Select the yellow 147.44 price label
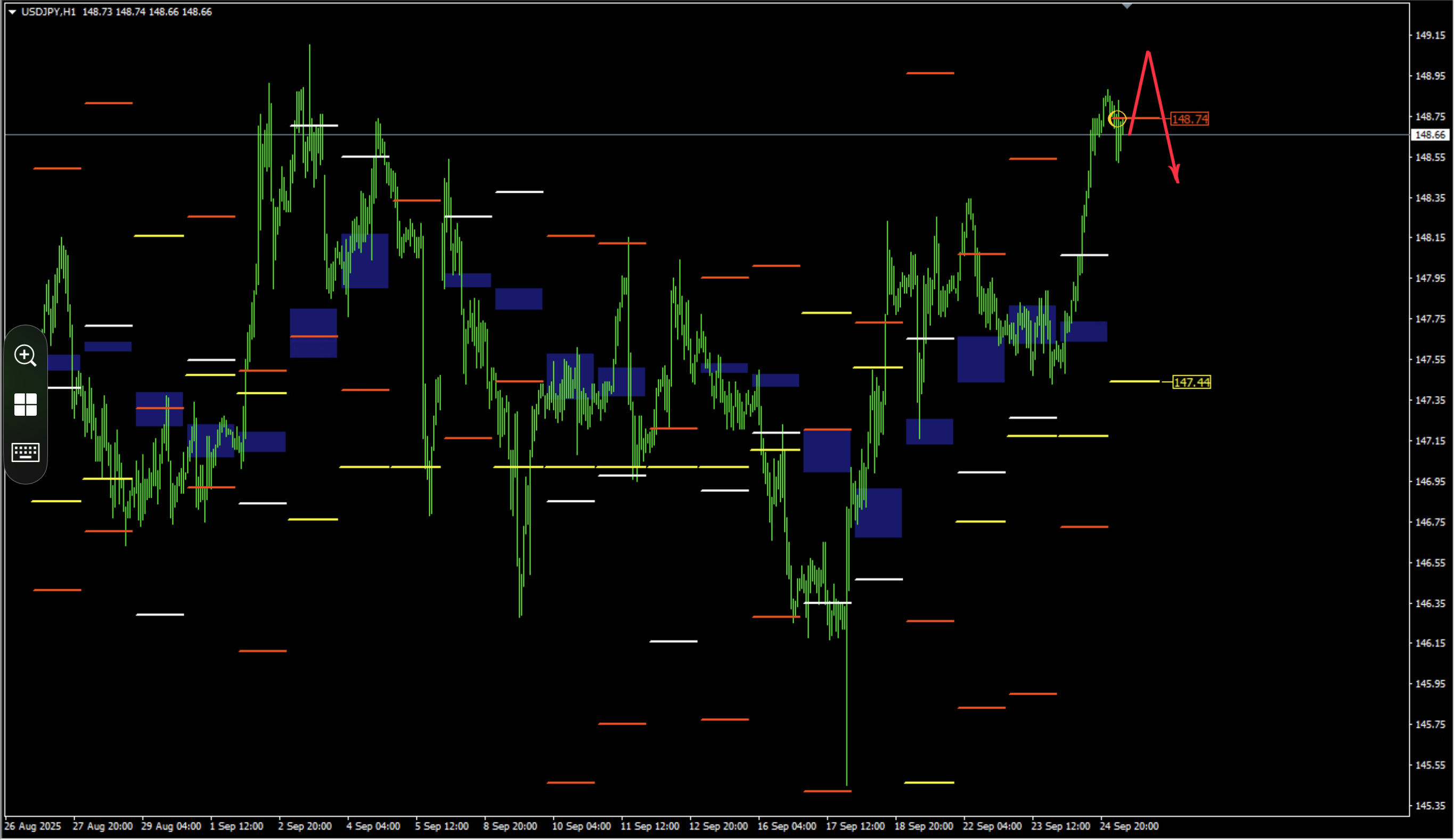 pyautogui.click(x=1192, y=383)
